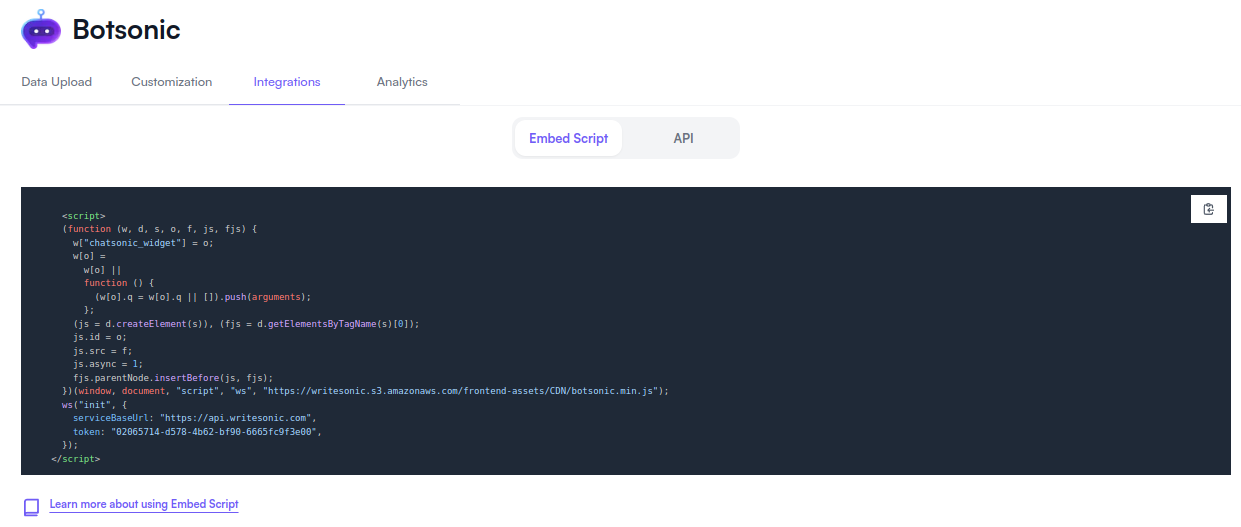Click the function (w, d, s, o...) line
The width and height of the screenshot is (1241, 527).
(159, 229)
